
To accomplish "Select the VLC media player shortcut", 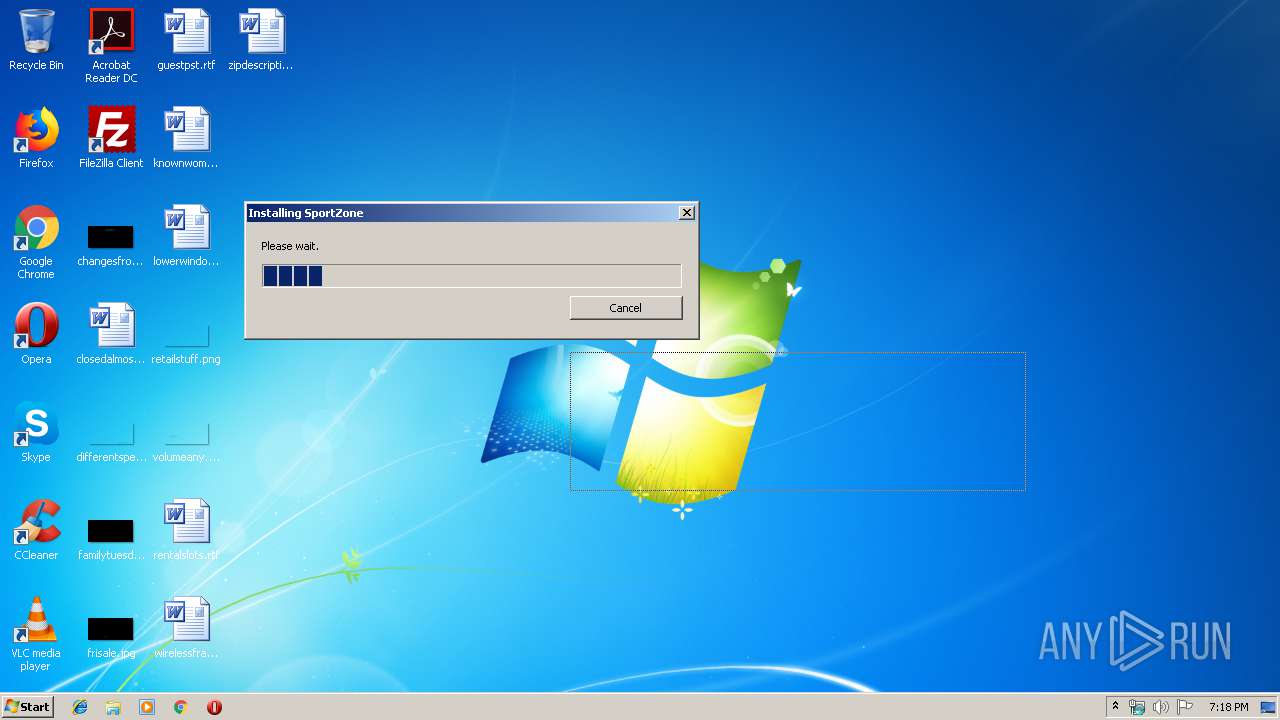I will [x=36, y=634].
